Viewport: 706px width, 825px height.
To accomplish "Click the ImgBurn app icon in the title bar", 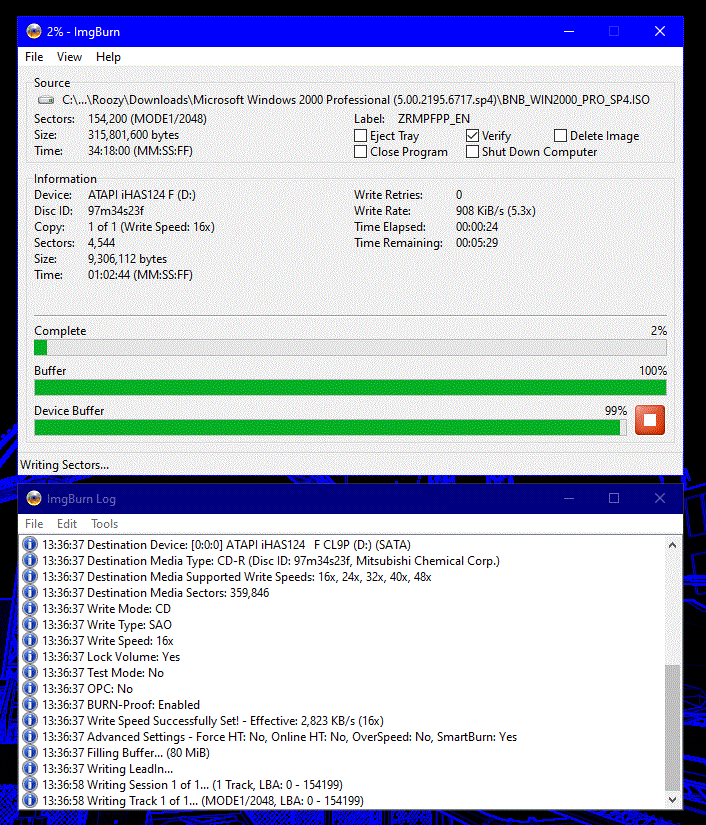I will tap(34, 32).
